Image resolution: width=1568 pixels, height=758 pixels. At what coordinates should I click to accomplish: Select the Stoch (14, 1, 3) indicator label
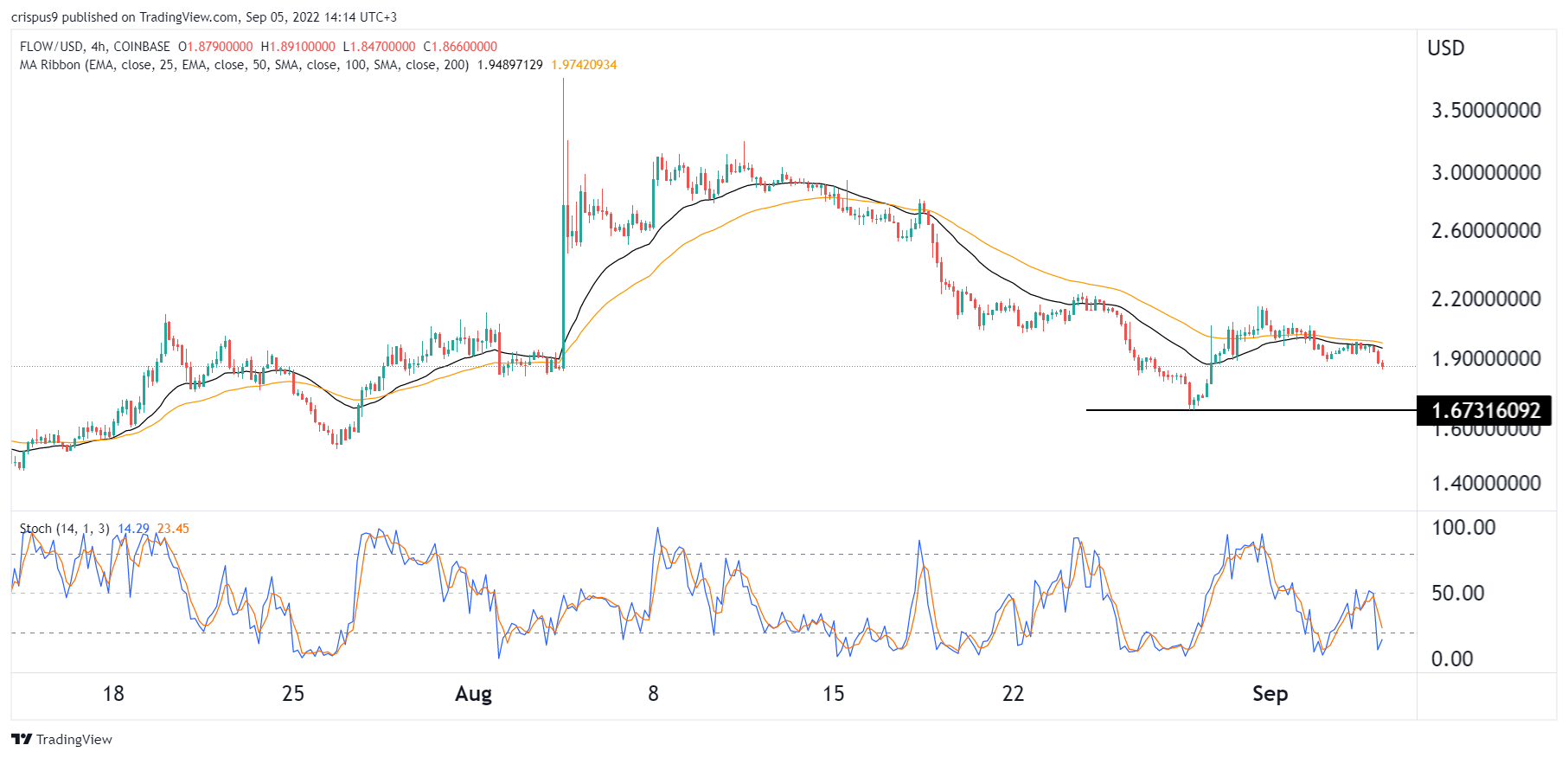point(65,529)
